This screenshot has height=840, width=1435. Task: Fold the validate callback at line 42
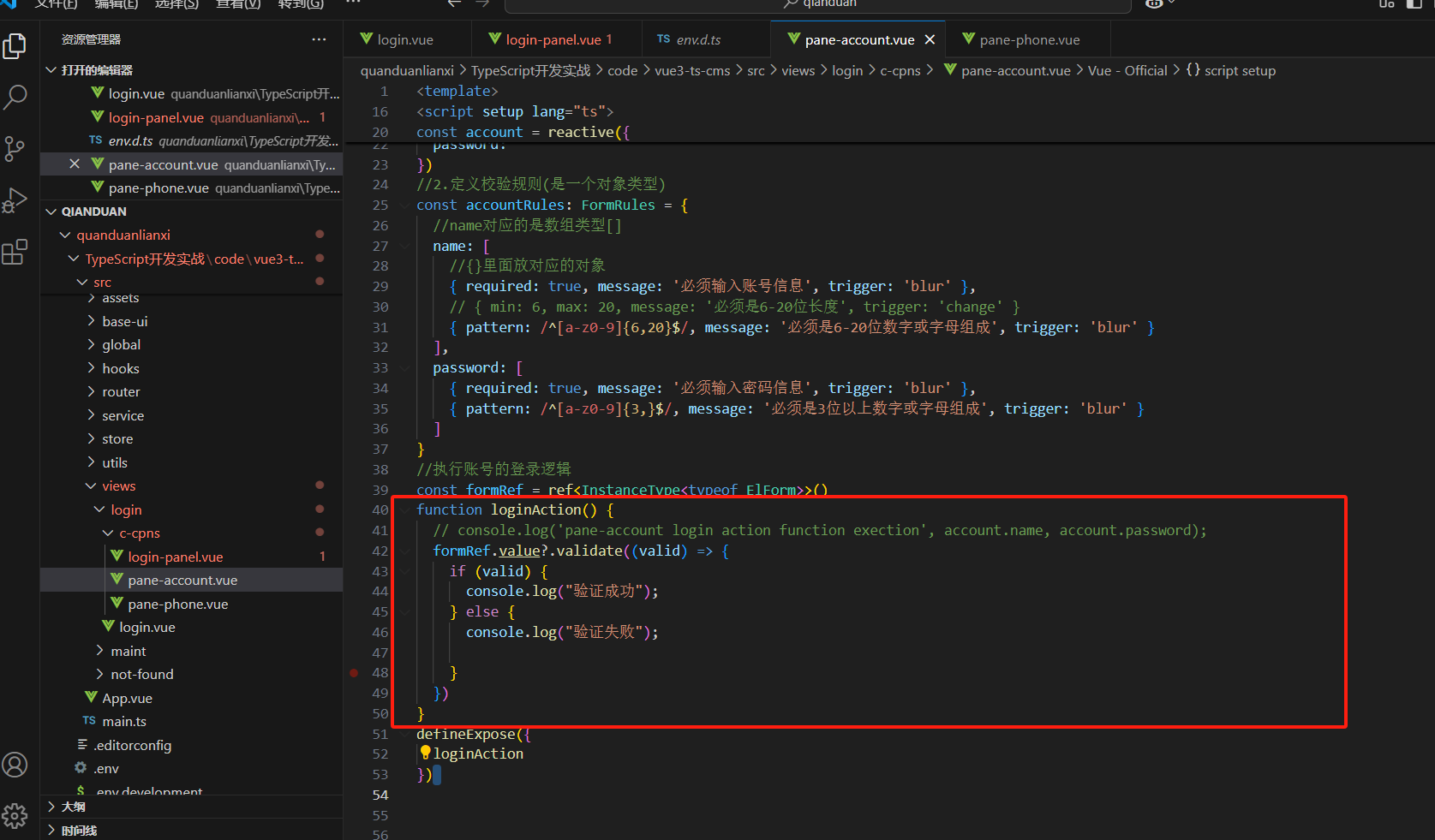pyautogui.click(x=404, y=551)
